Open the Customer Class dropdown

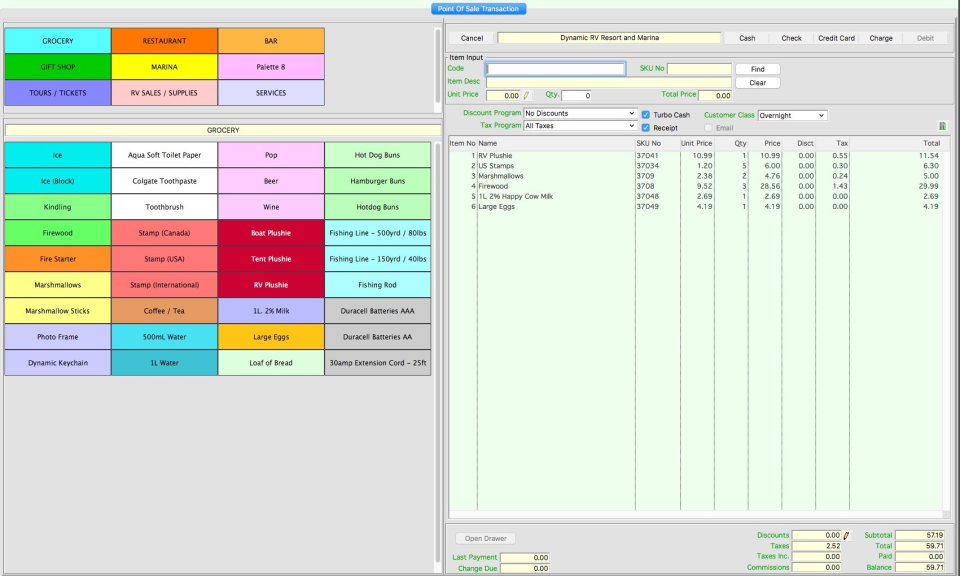click(x=792, y=115)
